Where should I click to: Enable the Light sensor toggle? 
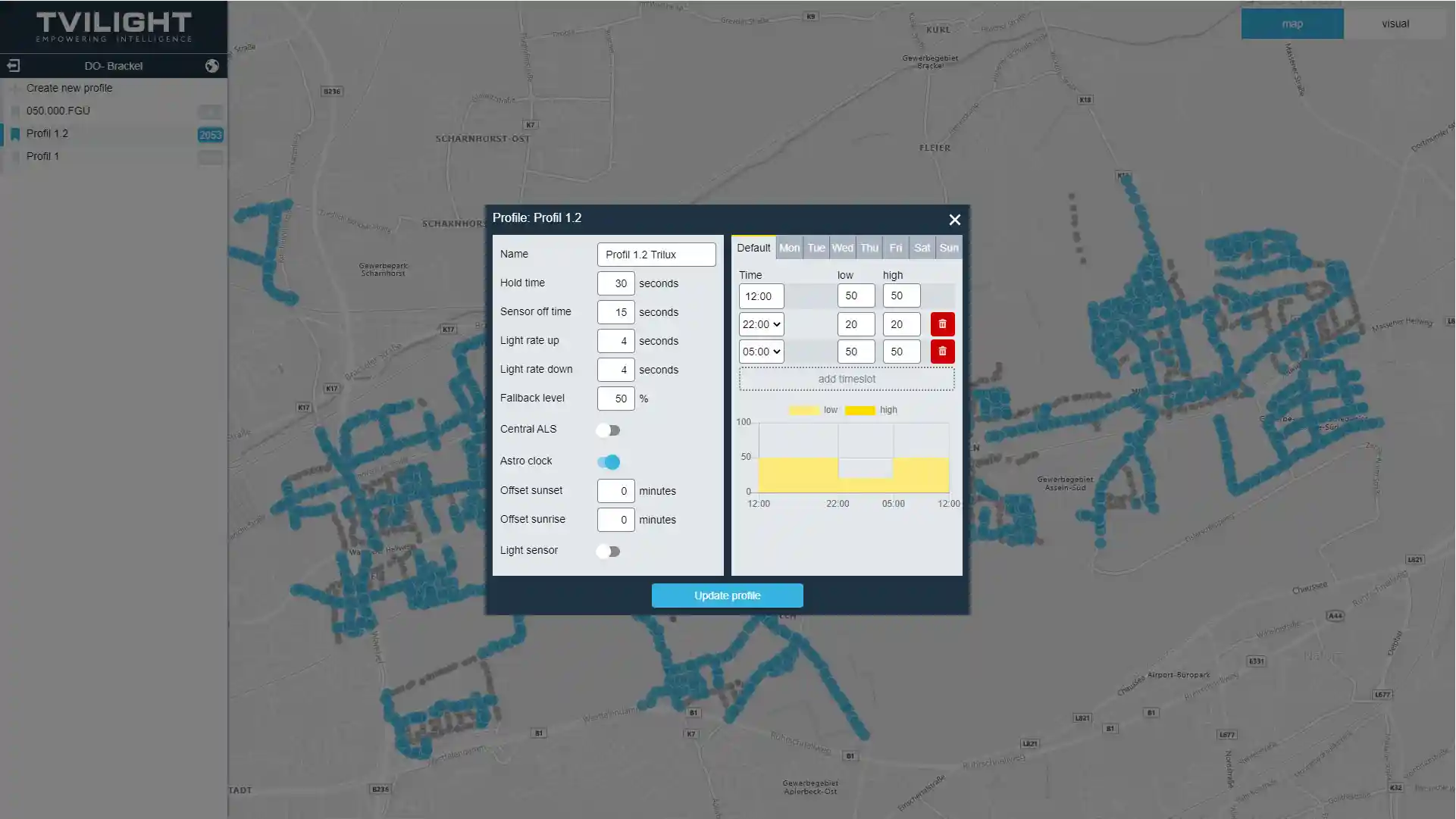tap(608, 552)
